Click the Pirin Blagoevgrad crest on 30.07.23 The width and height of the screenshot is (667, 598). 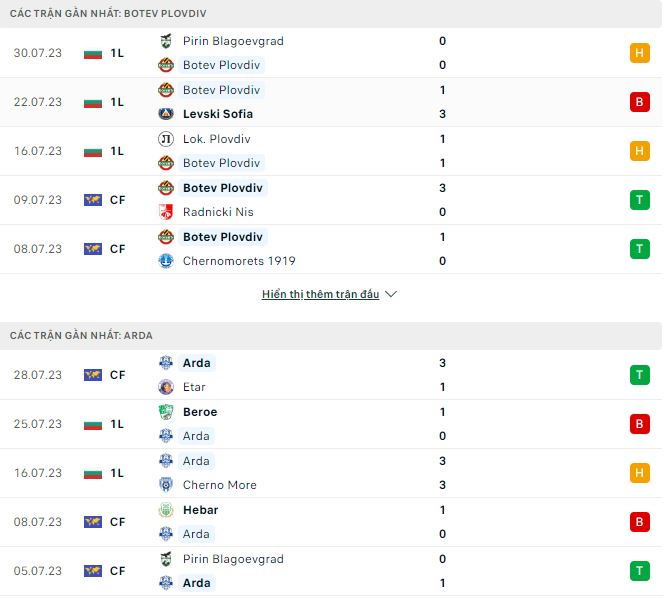pyautogui.click(x=166, y=41)
